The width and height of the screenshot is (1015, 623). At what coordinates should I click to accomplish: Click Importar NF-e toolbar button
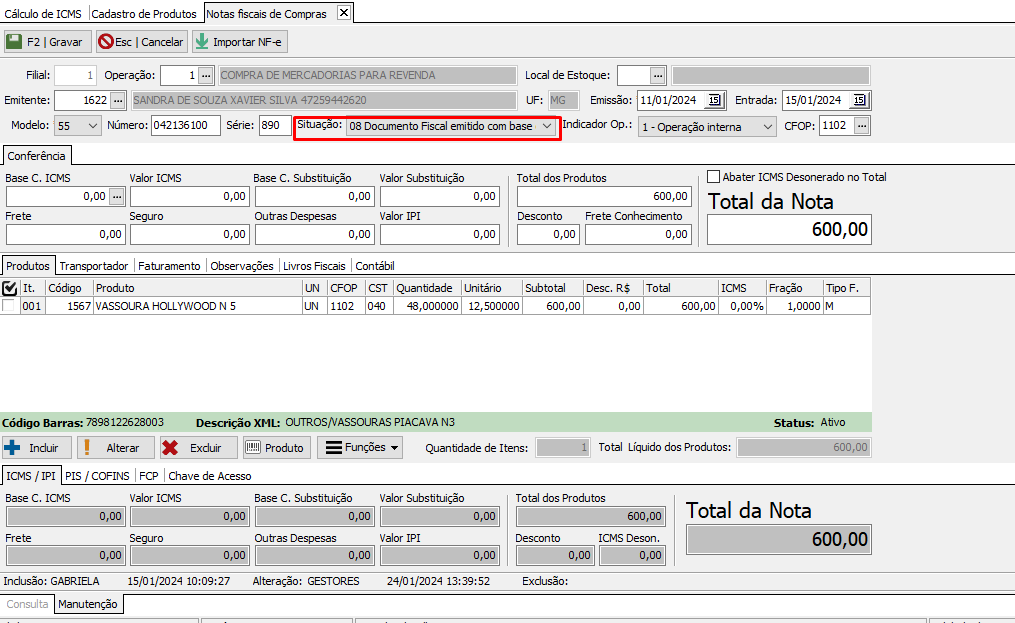pos(239,42)
